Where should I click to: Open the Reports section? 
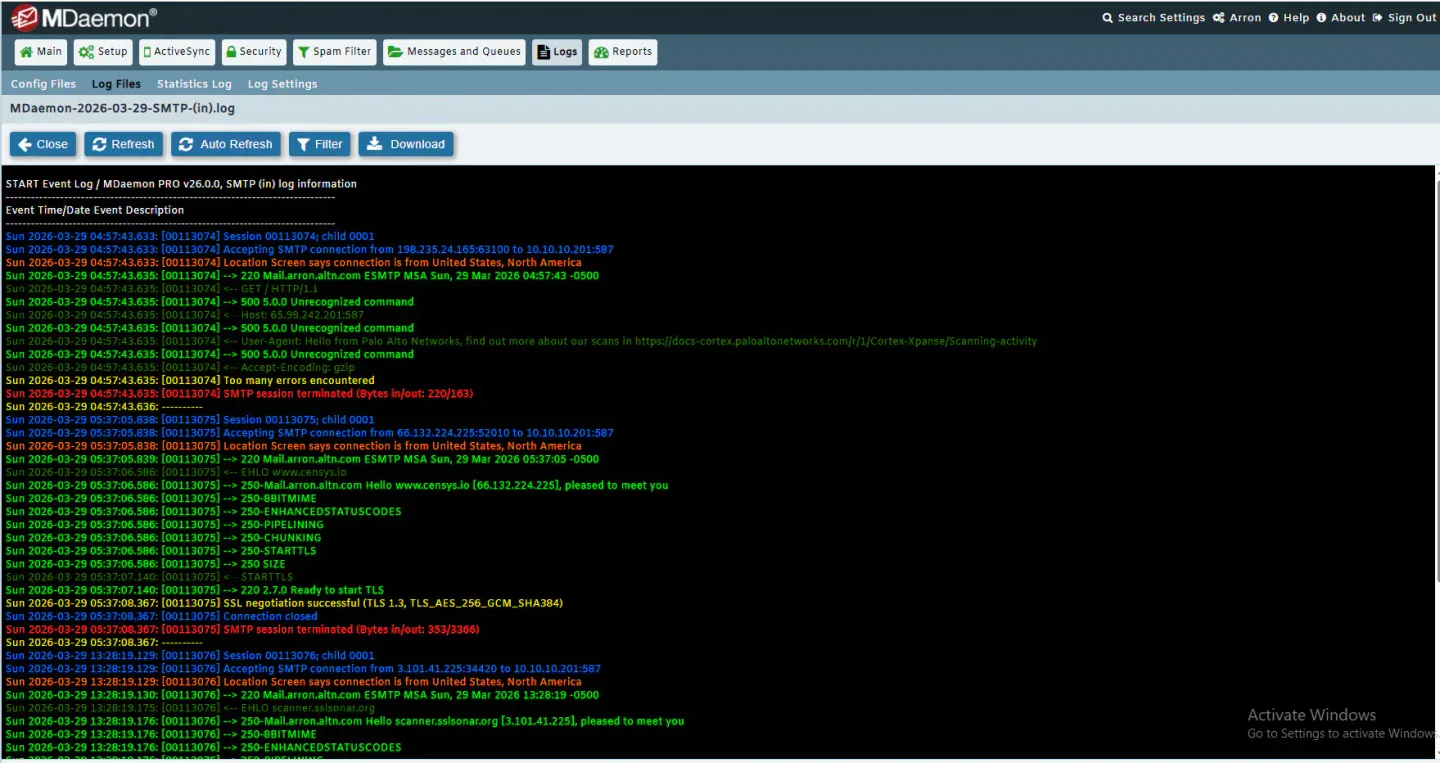point(623,52)
